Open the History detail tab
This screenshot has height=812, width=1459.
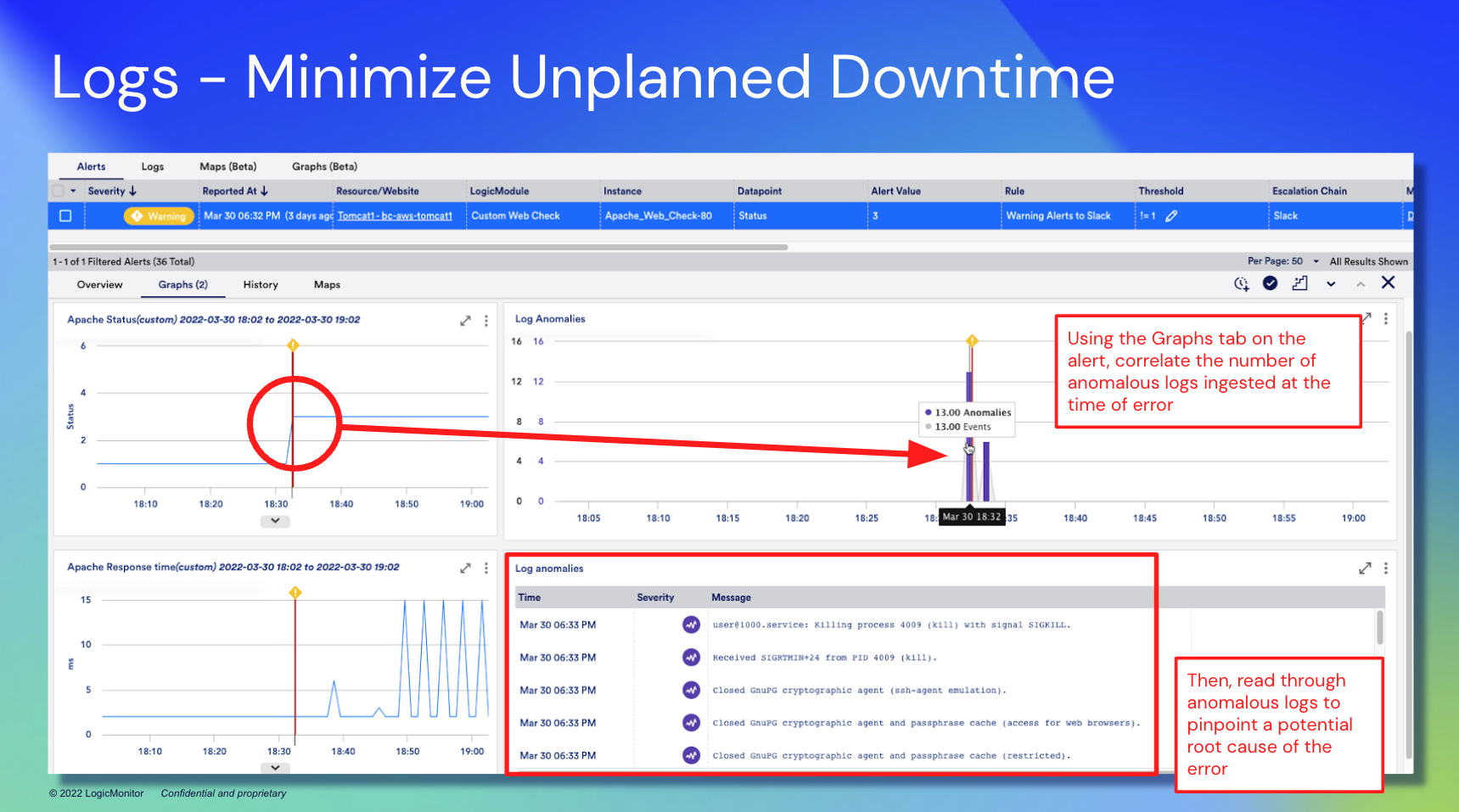[260, 285]
